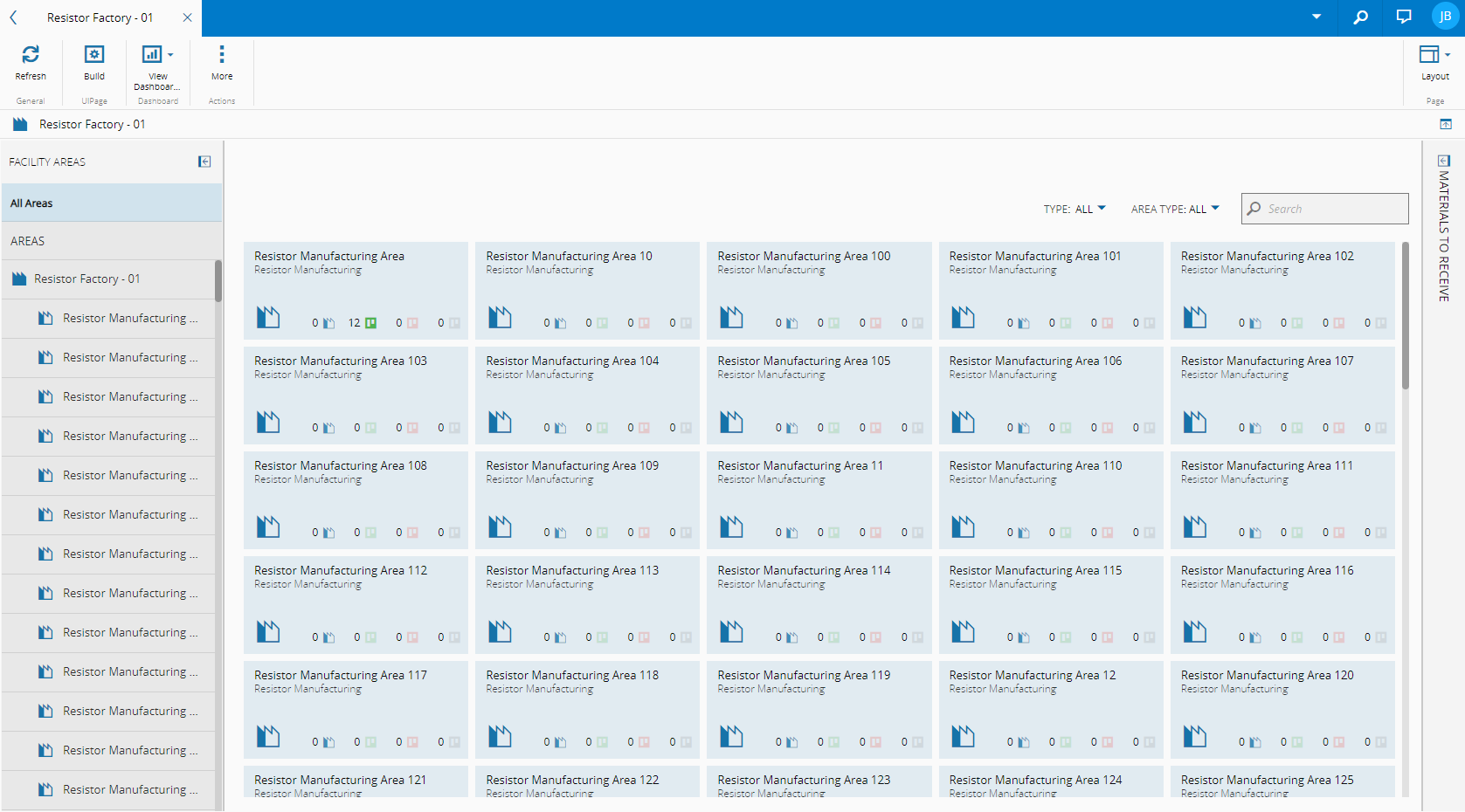Click the Search input field
Viewport: 1465px width, 812px height.
(1332, 209)
